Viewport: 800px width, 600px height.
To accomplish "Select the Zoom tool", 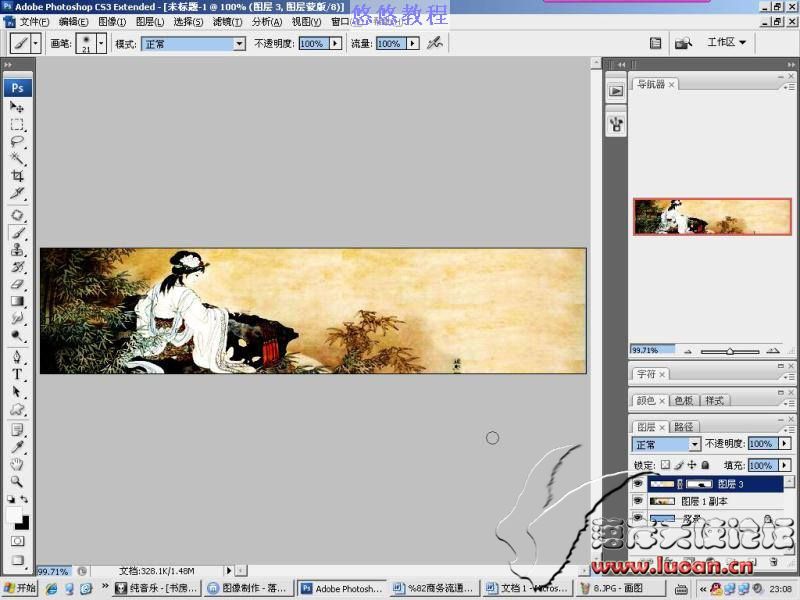I will pos(17,481).
